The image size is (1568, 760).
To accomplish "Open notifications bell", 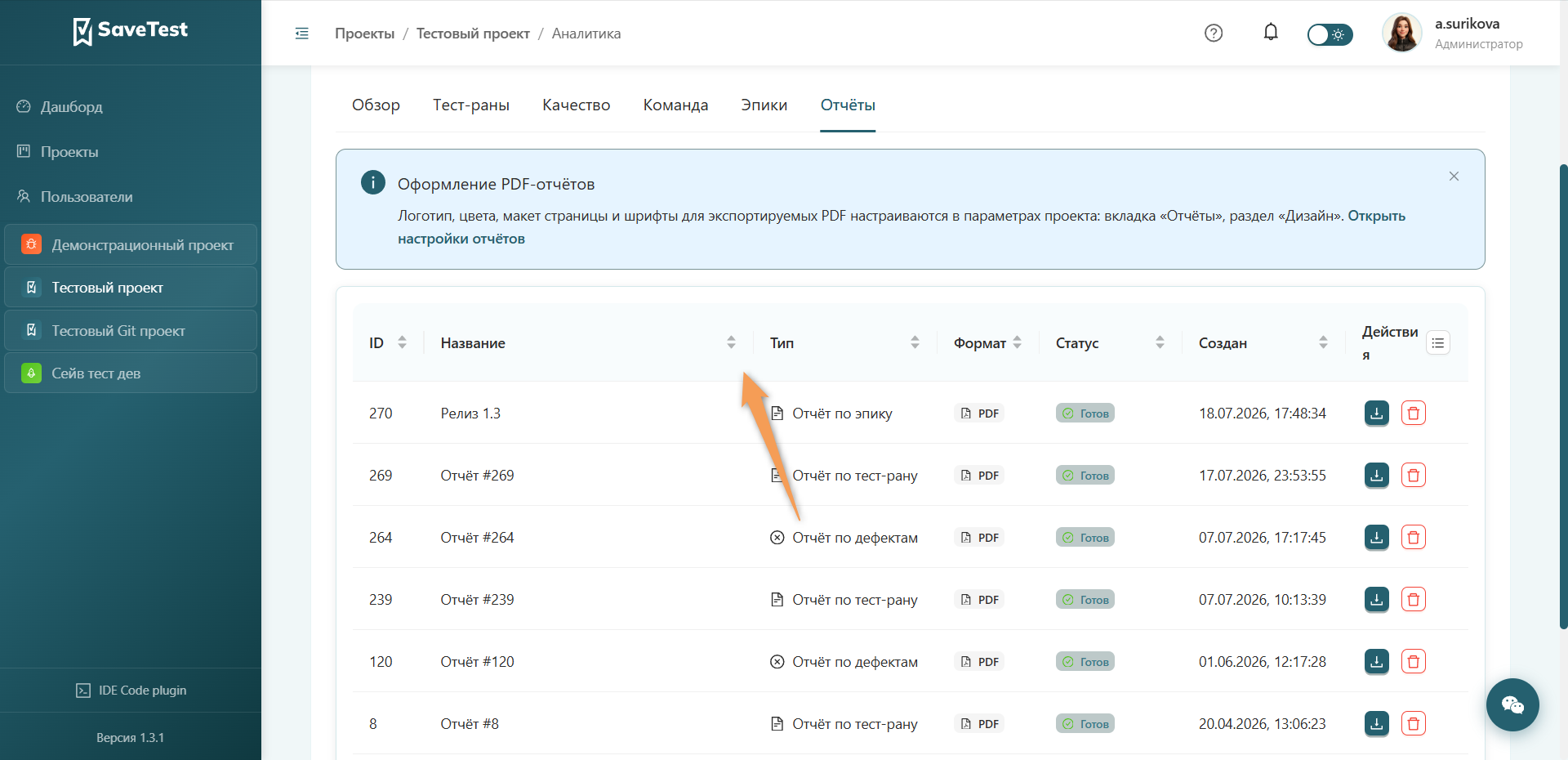I will [x=1271, y=33].
